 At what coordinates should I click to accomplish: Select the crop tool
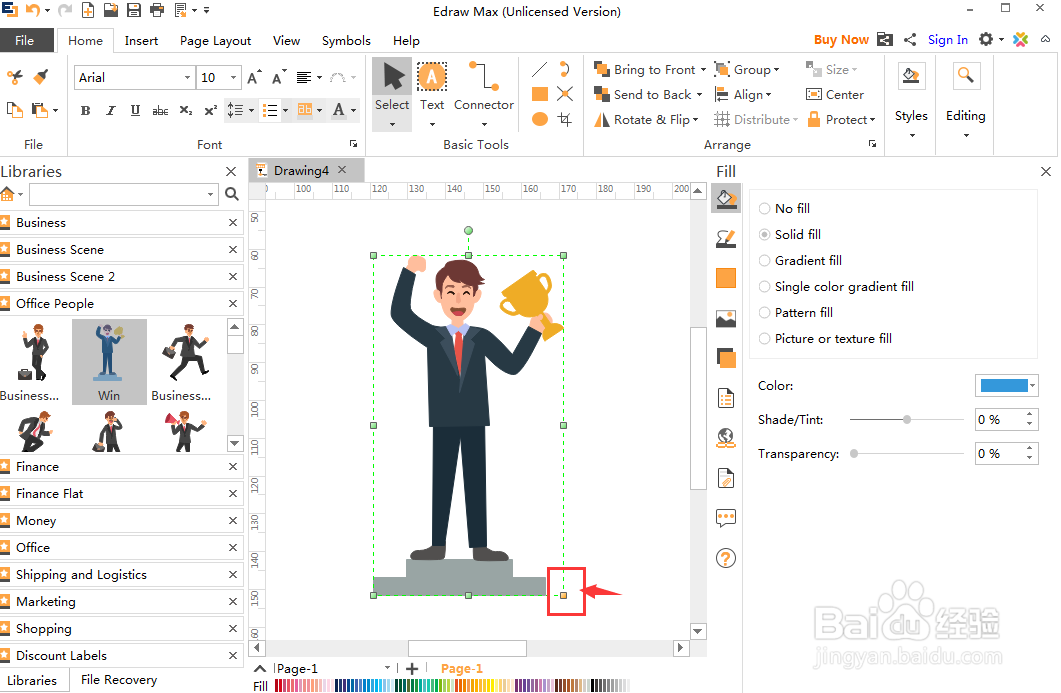[x=564, y=119]
